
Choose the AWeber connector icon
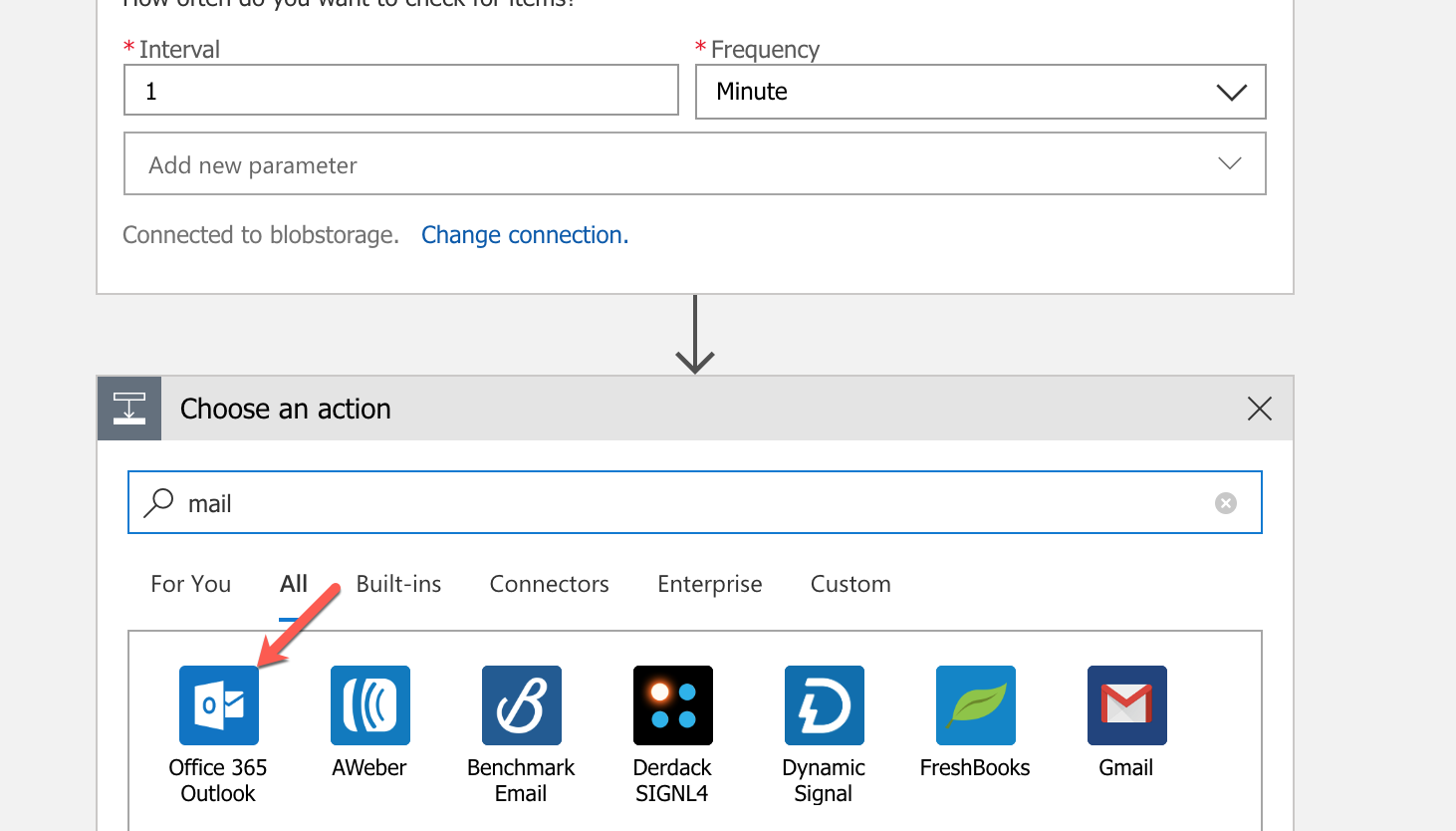370,705
